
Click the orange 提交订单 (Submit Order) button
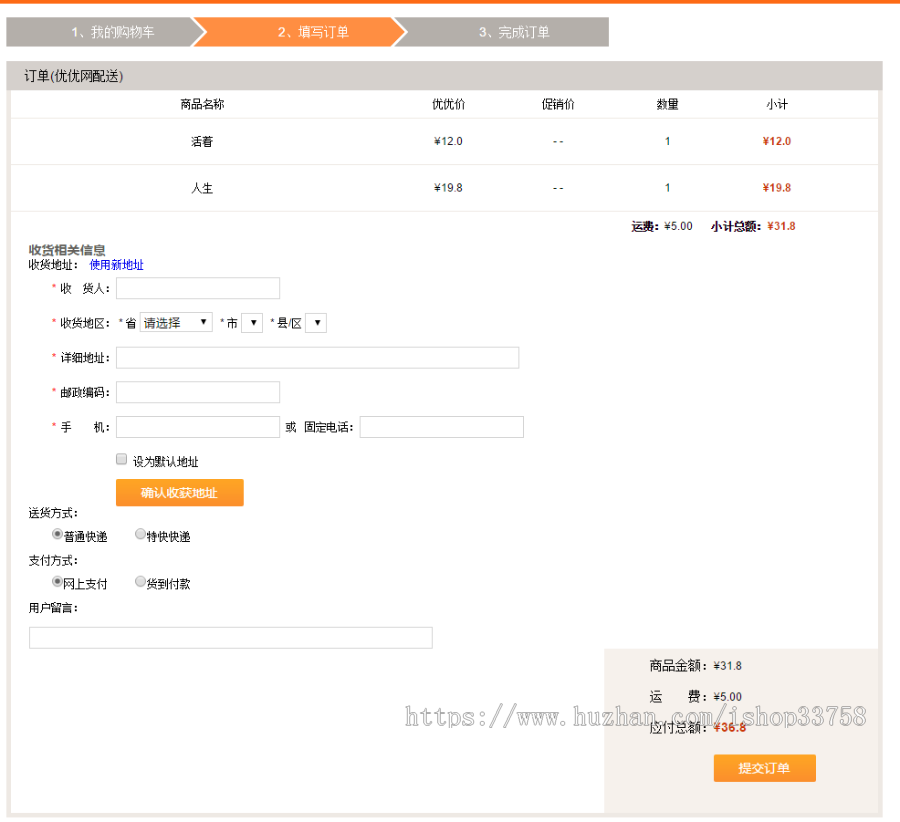763,768
